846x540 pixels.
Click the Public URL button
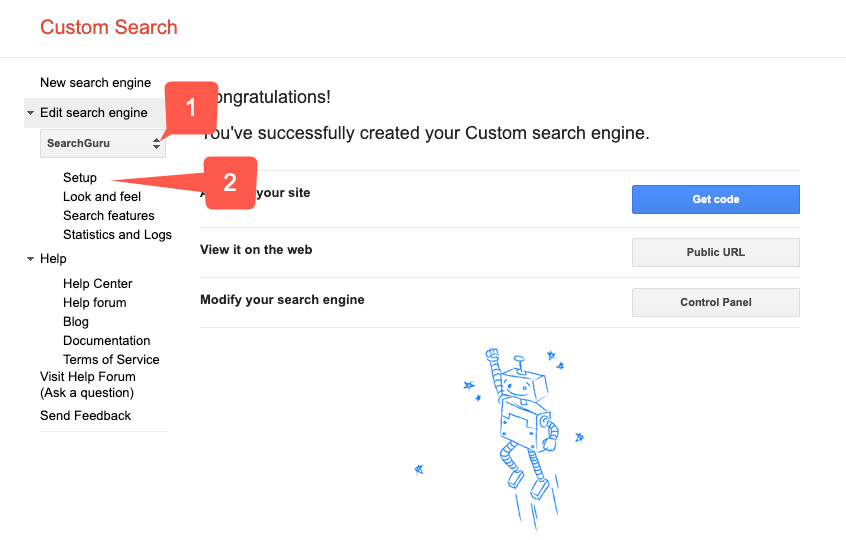coord(715,252)
